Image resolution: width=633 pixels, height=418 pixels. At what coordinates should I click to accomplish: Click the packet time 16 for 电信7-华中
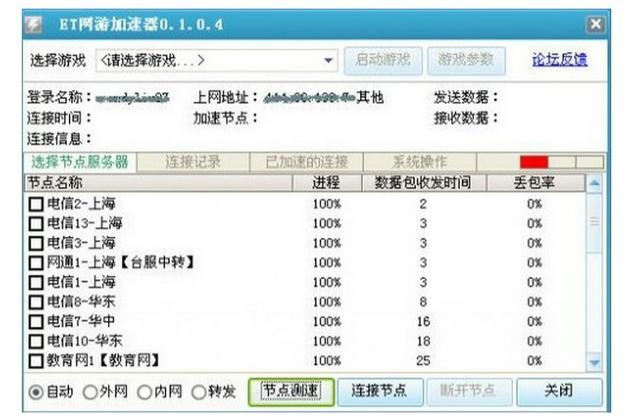point(423,321)
